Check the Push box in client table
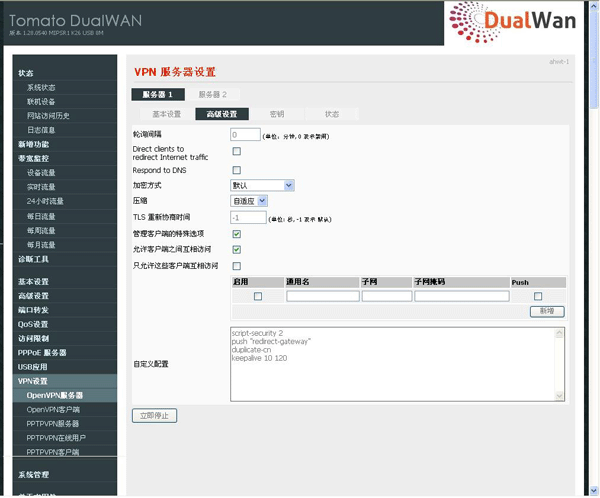Viewport: 600px width, 498px height. 538,296
